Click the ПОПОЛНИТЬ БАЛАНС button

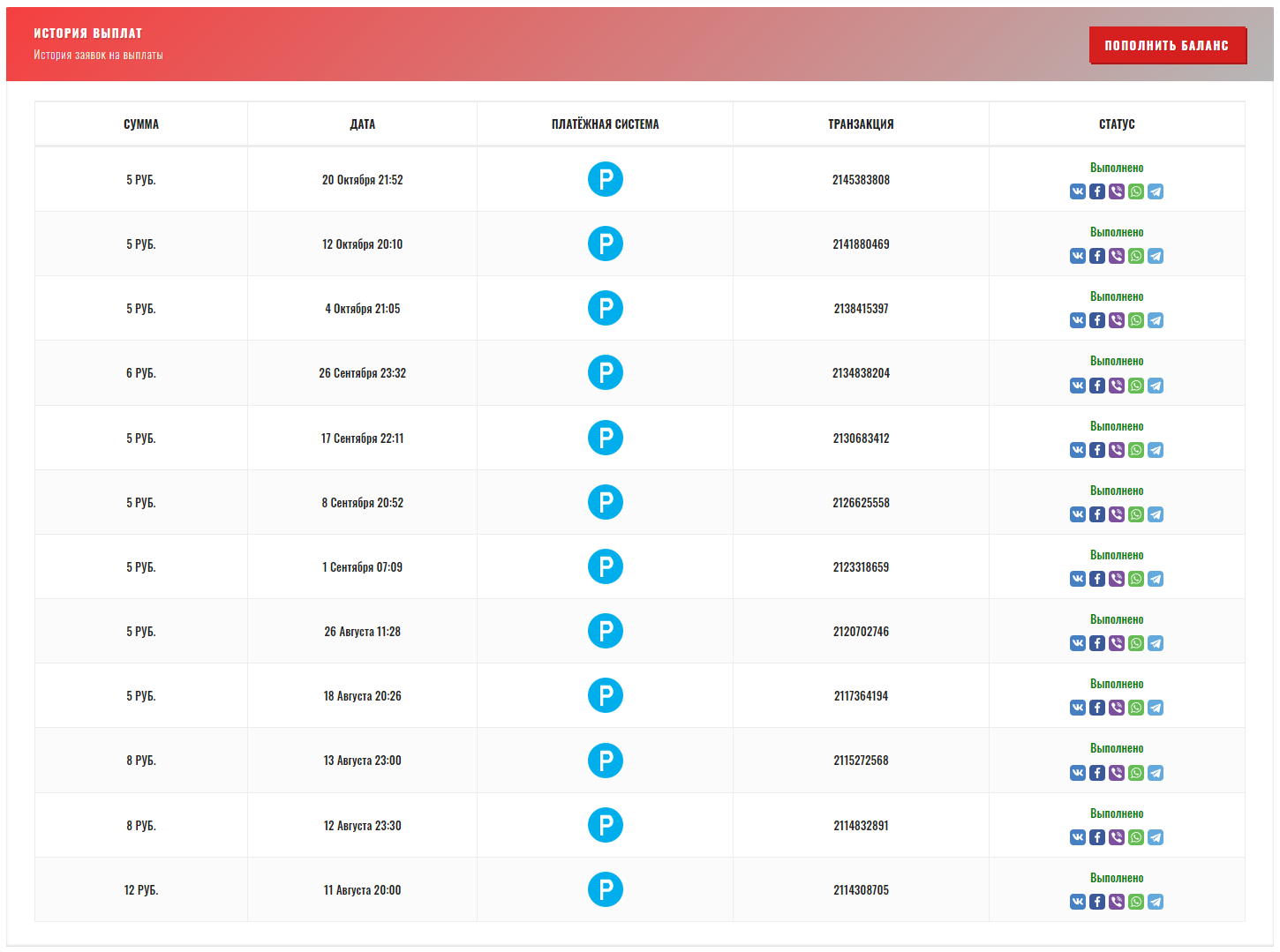point(1166,45)
